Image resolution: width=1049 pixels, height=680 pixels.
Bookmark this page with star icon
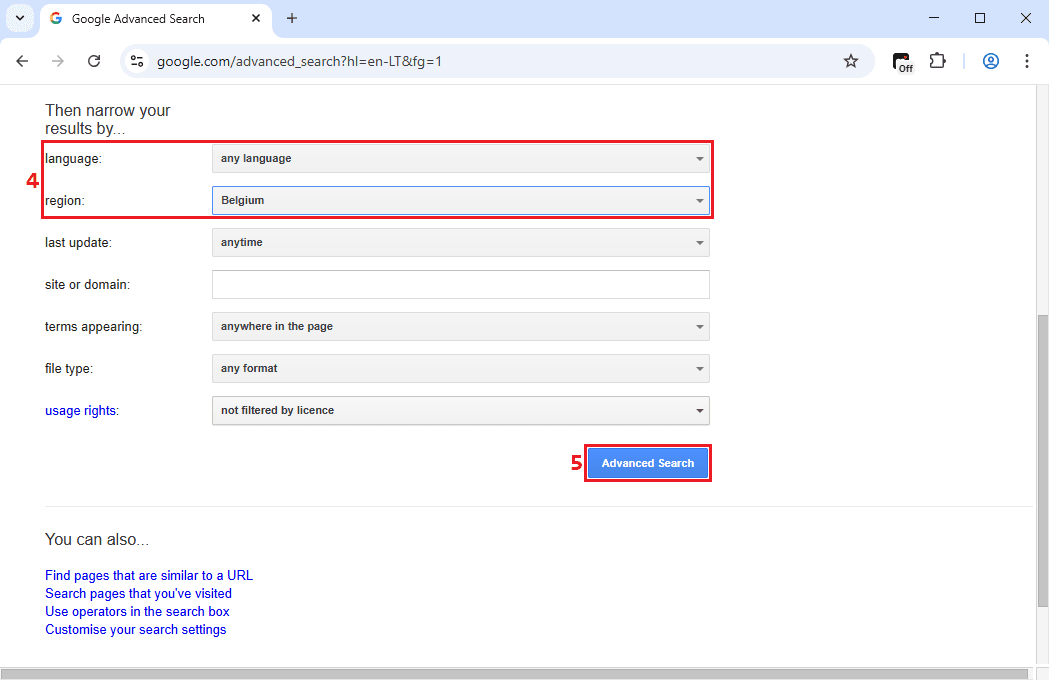coord(851,61)
